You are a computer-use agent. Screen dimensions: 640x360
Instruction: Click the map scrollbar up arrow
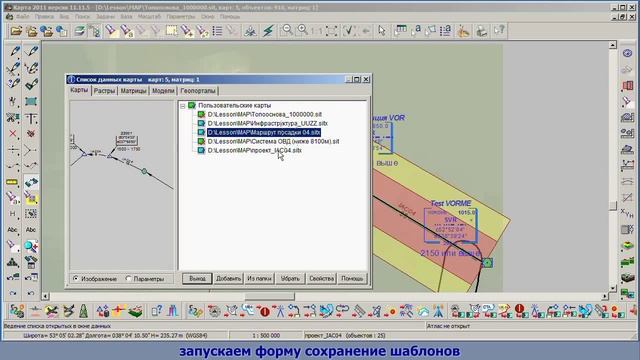pyautogui.click(x=613, y=45)
